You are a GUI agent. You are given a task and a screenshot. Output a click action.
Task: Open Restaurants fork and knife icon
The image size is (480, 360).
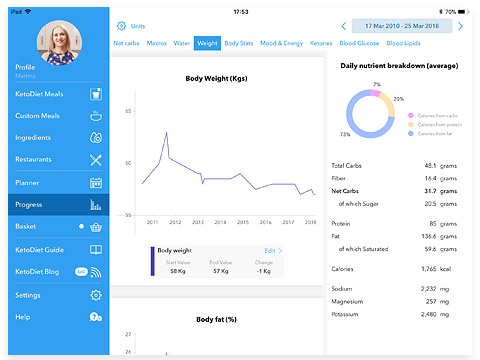click(96, 160)
